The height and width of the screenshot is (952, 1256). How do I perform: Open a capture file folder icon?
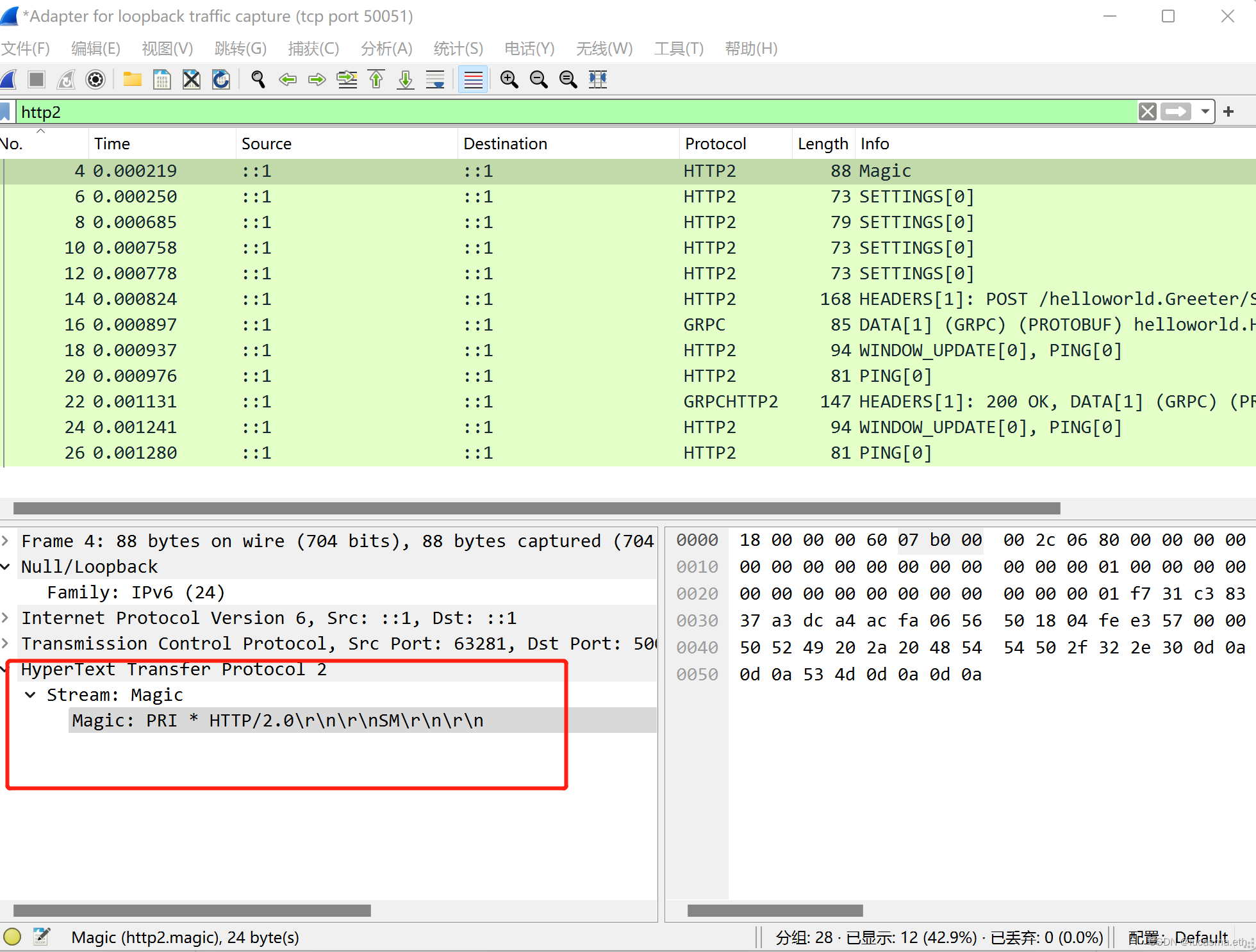point(133,79)
